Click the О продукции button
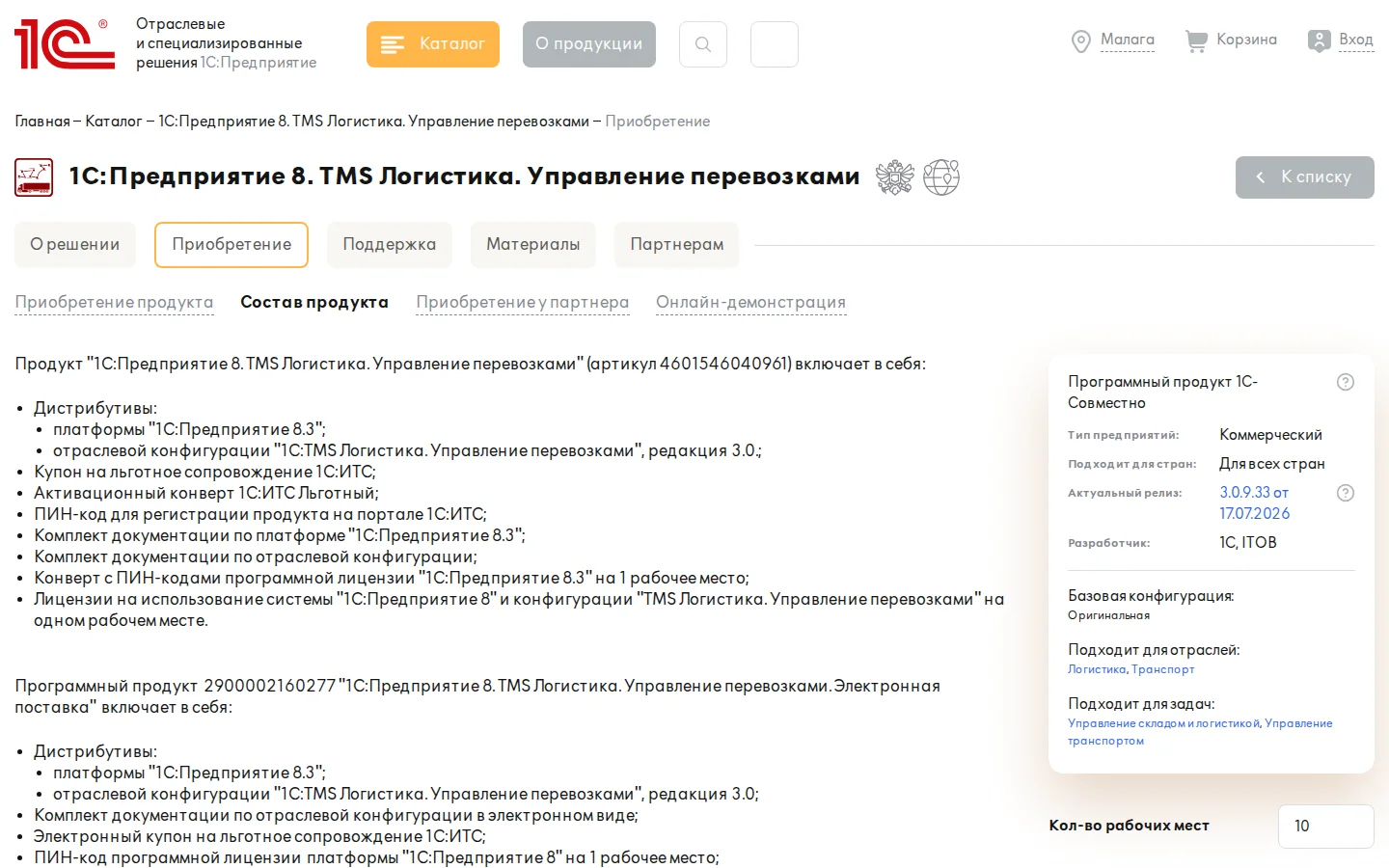The width and height of the screenshot is (1389, 868). pos(589,44)
